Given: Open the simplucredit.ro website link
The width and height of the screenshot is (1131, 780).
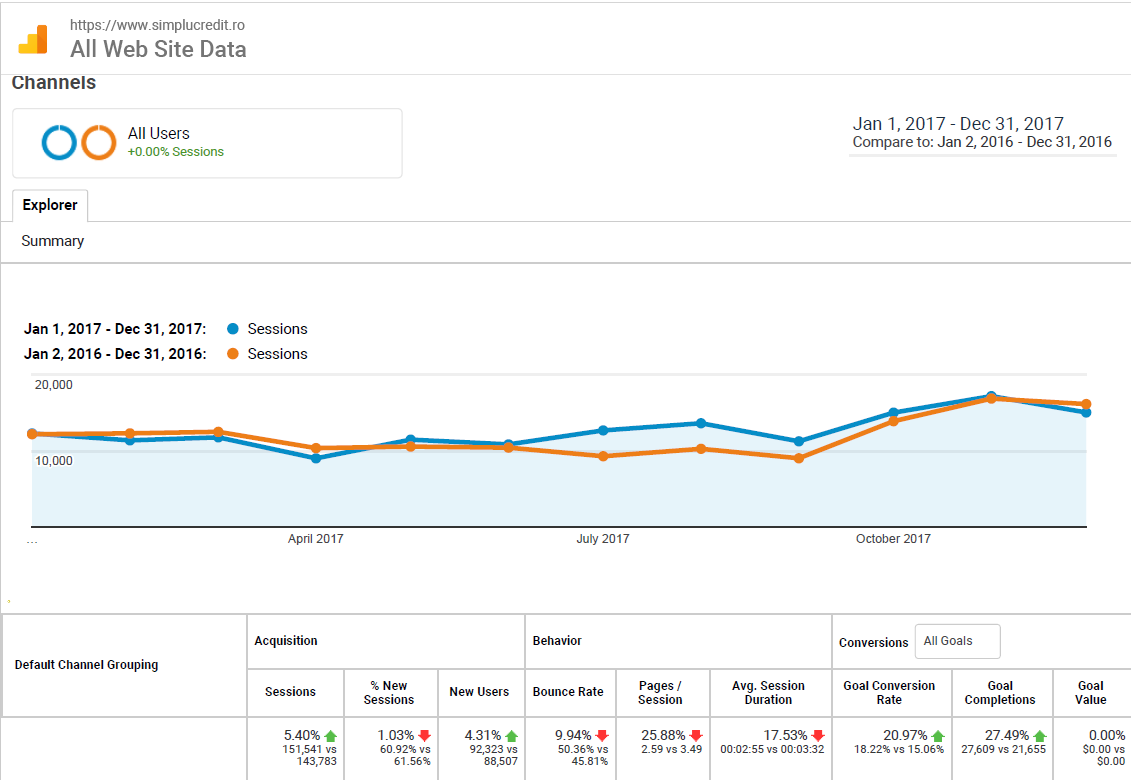Looking at the screenshot, I should point(156,25).
